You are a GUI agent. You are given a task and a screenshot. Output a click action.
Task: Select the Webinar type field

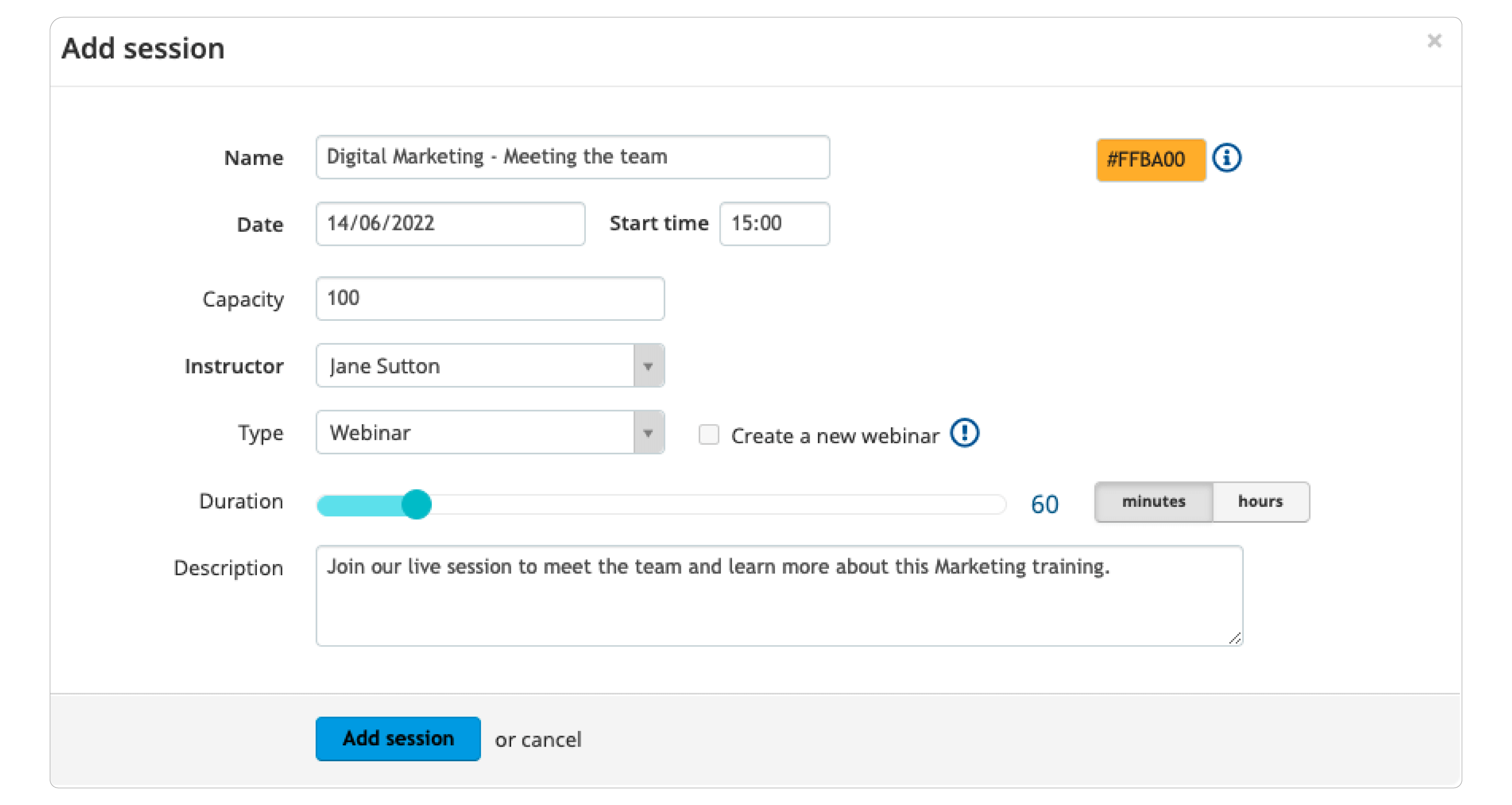coord(489,433)
